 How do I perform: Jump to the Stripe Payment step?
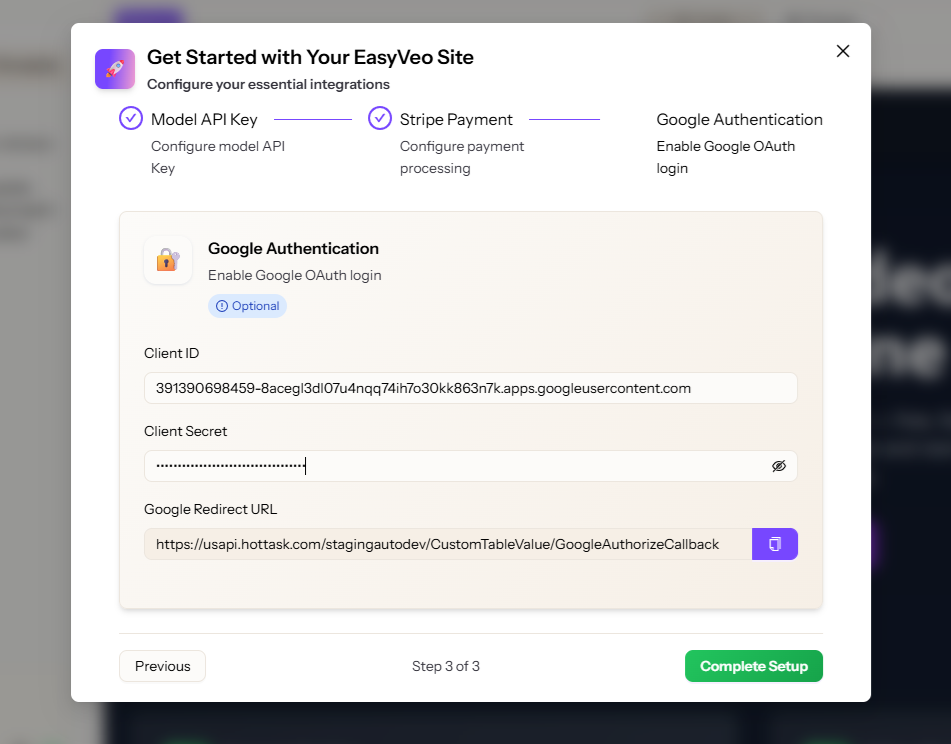[456, 120]
